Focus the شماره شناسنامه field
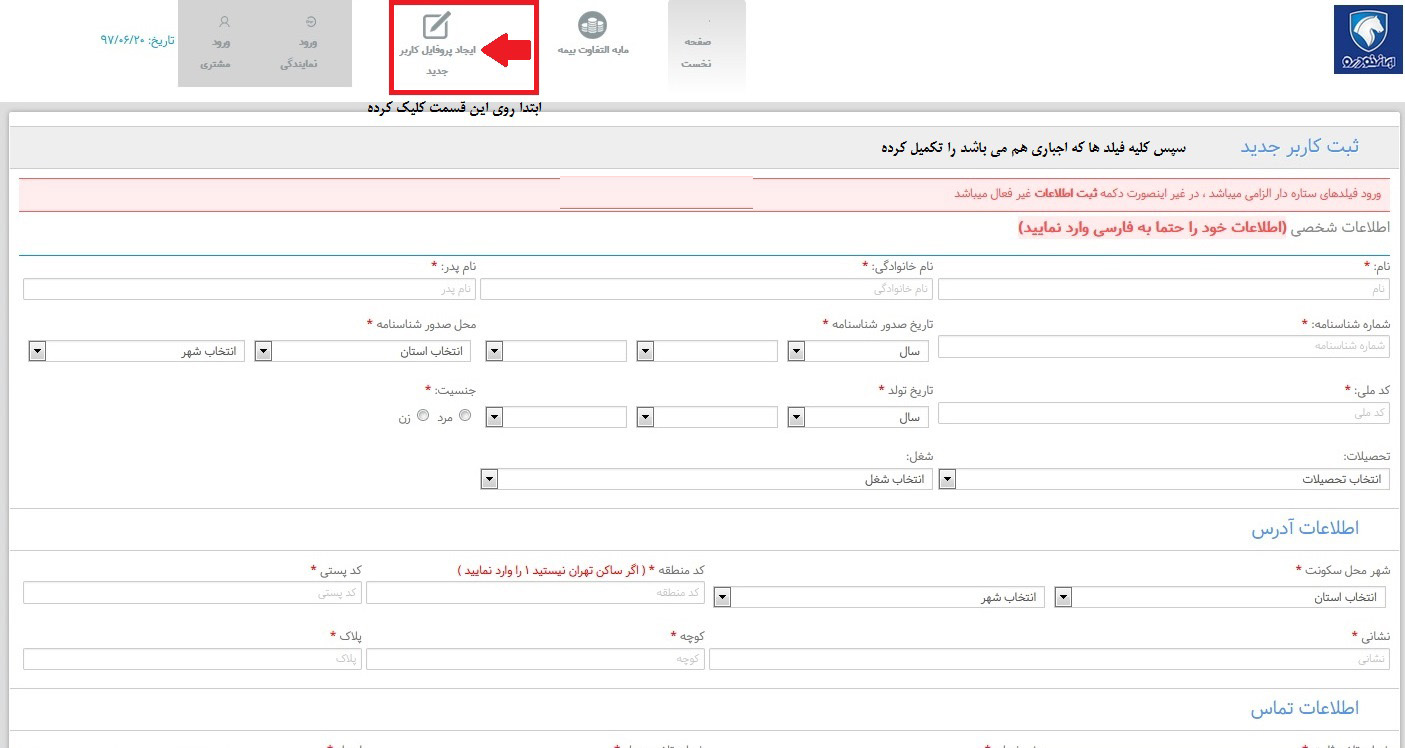 tap(1164, 347)
